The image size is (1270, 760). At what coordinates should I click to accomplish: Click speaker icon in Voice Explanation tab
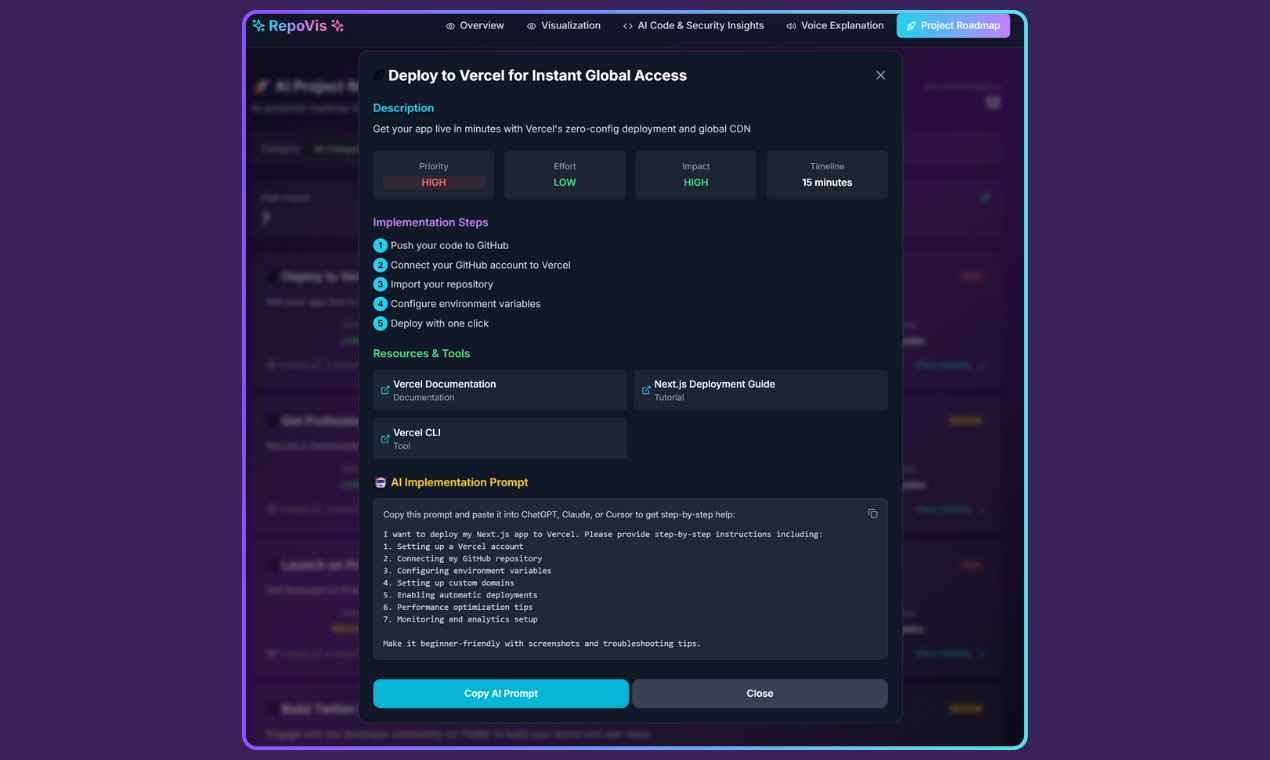(x=791, y=26)
